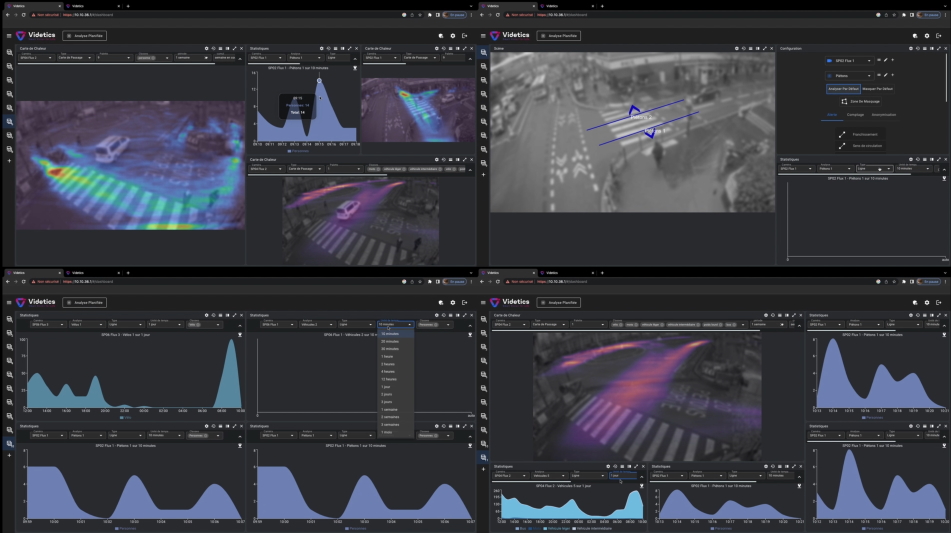Open 1 jour time unit dropdown in SPI04 Flux 2 Véhicules panel
The width and height of the screenshot is (951, 533).
pos(623,475)
